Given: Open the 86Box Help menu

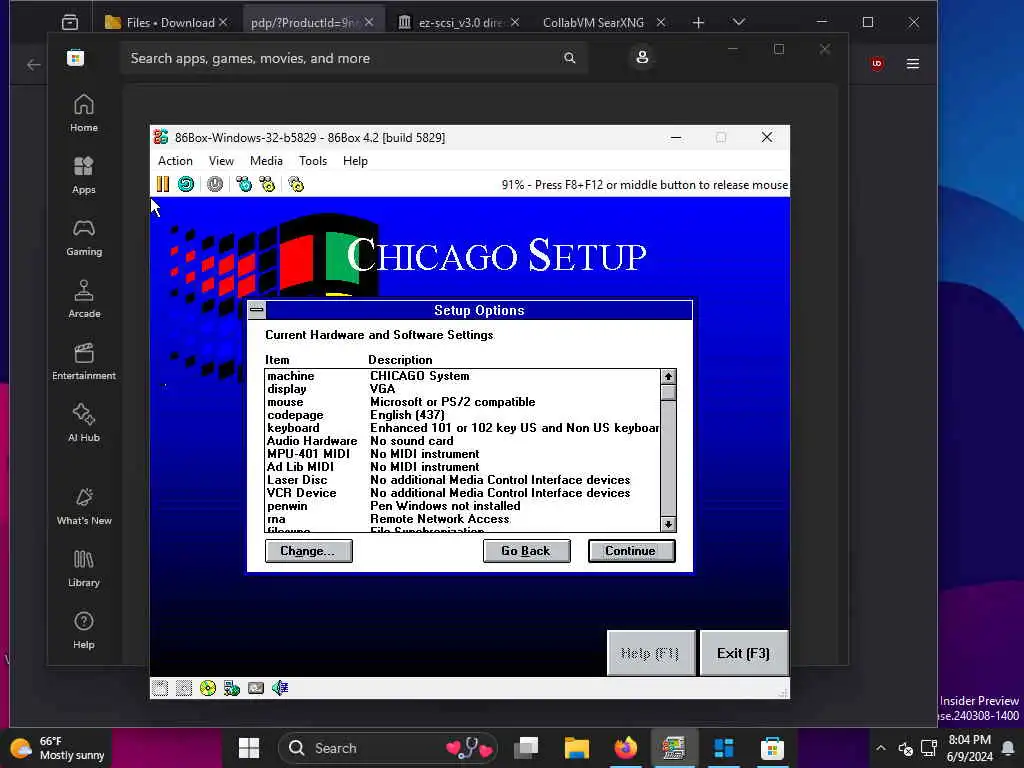Looking at the screenshot, I should coord(355,161).
